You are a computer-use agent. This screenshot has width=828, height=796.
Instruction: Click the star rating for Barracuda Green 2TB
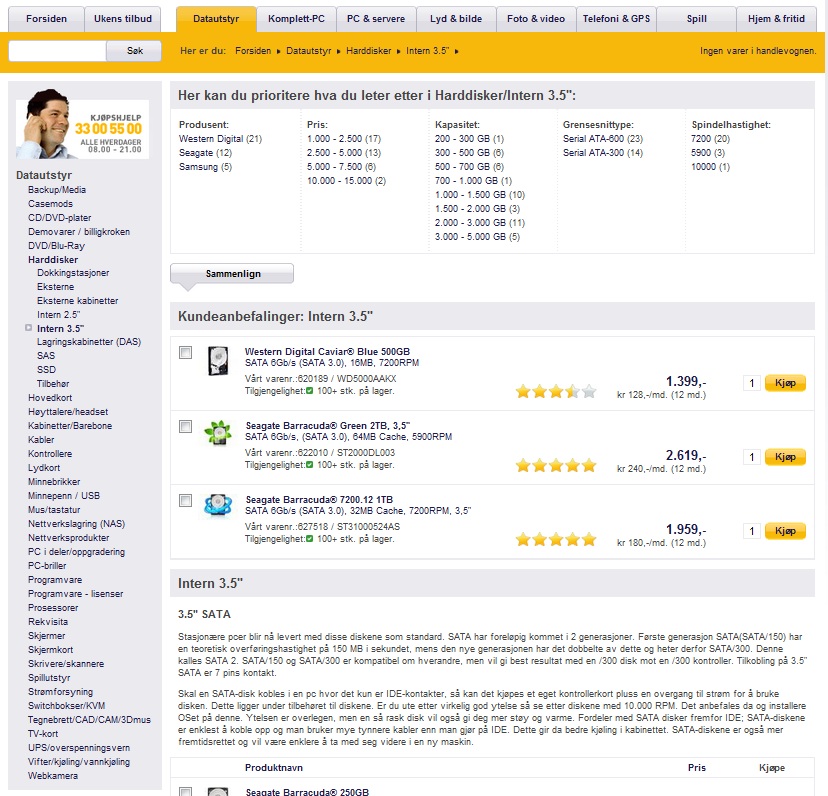pos(556,465)
